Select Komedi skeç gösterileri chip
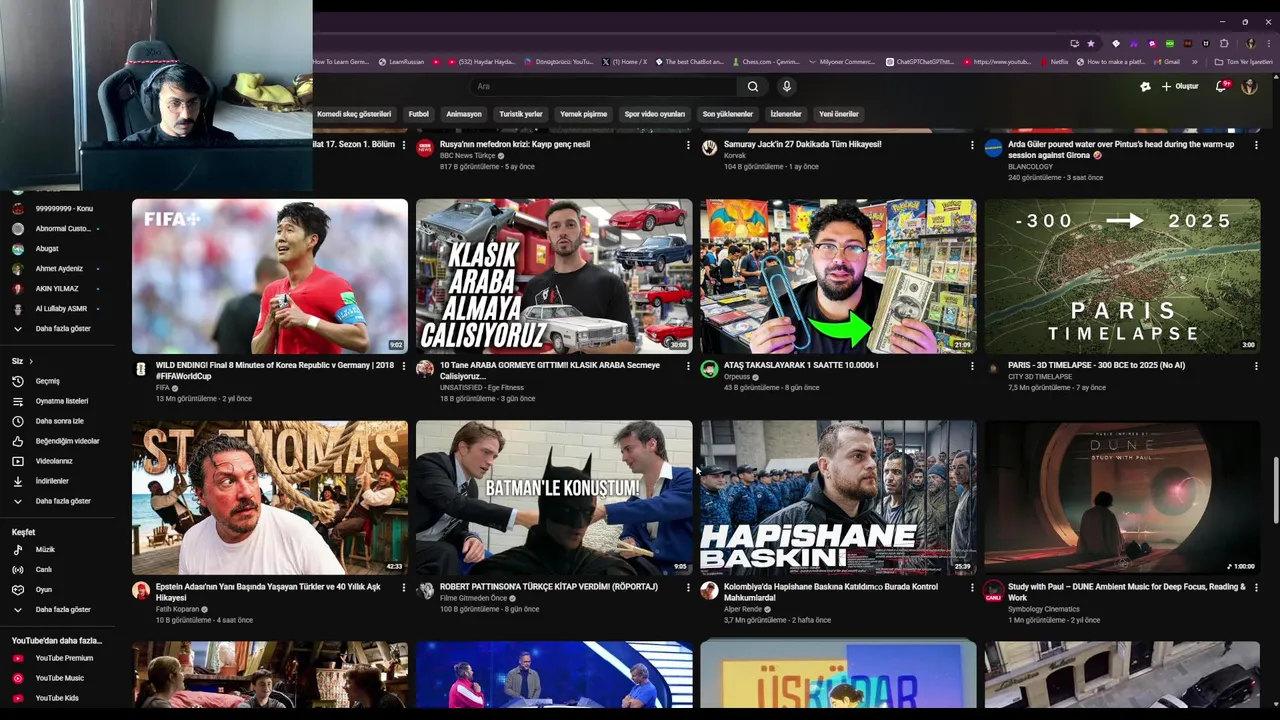This screenshot has height=720, width=1280. coord(354,114)
